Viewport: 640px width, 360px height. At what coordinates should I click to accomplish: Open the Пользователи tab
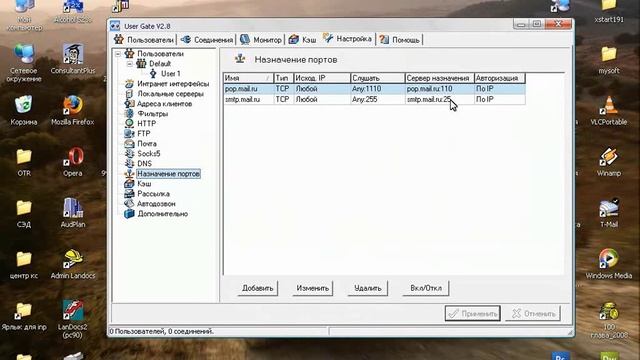tap(144, 40)
